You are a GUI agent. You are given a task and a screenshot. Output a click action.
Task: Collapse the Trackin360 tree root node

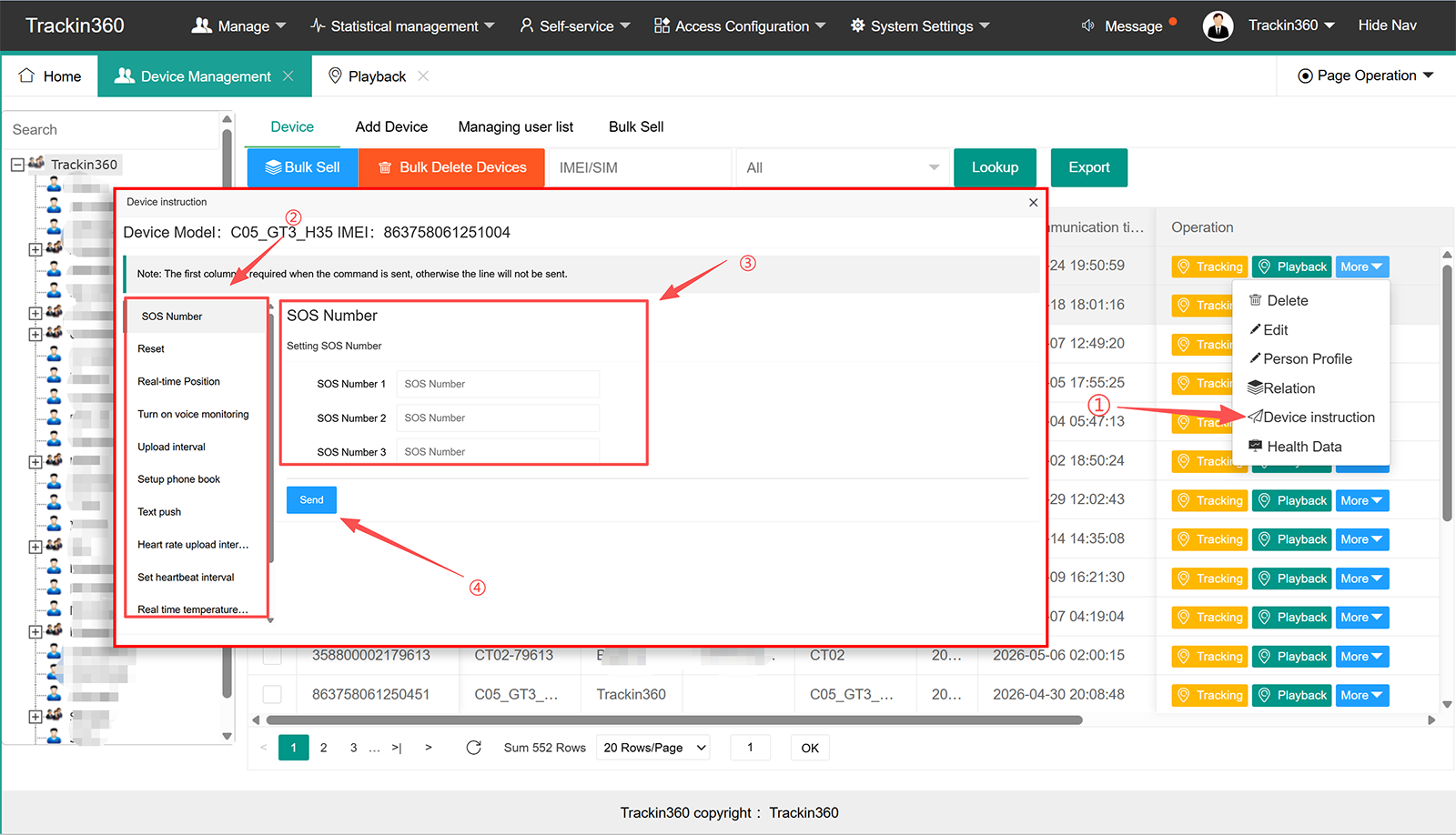click(x=17, y=165)
